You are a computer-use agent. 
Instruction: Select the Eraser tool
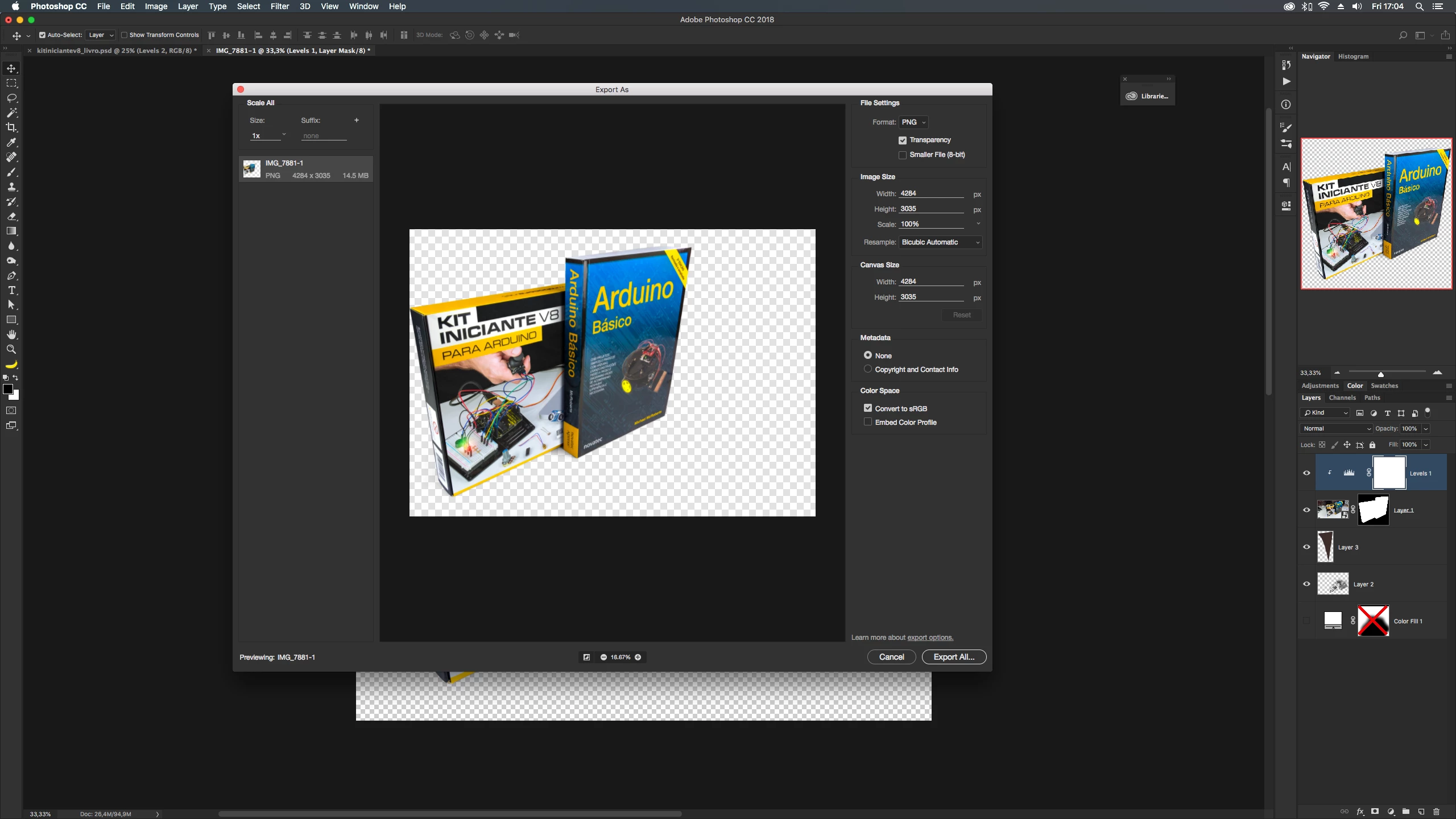11,217
